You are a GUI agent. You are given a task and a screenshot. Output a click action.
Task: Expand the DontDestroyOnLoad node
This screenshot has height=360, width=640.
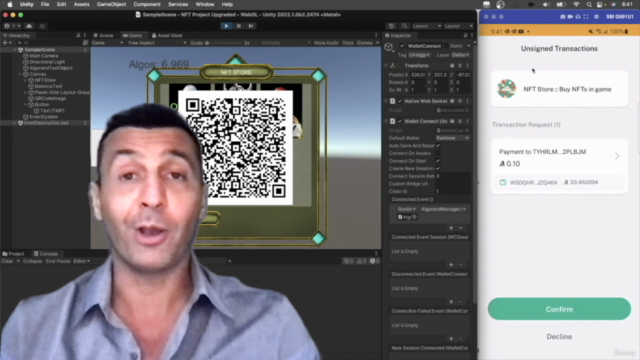coord(15,123)
